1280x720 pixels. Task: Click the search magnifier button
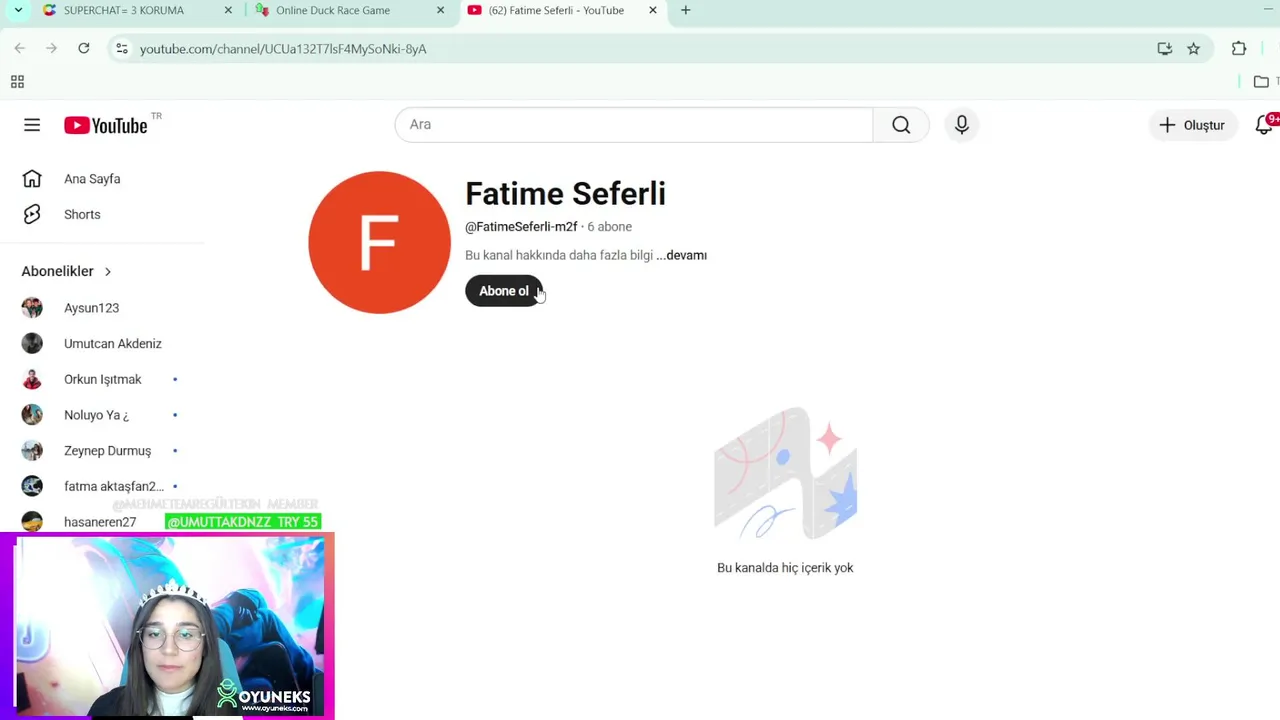click(x=901, y=125)
